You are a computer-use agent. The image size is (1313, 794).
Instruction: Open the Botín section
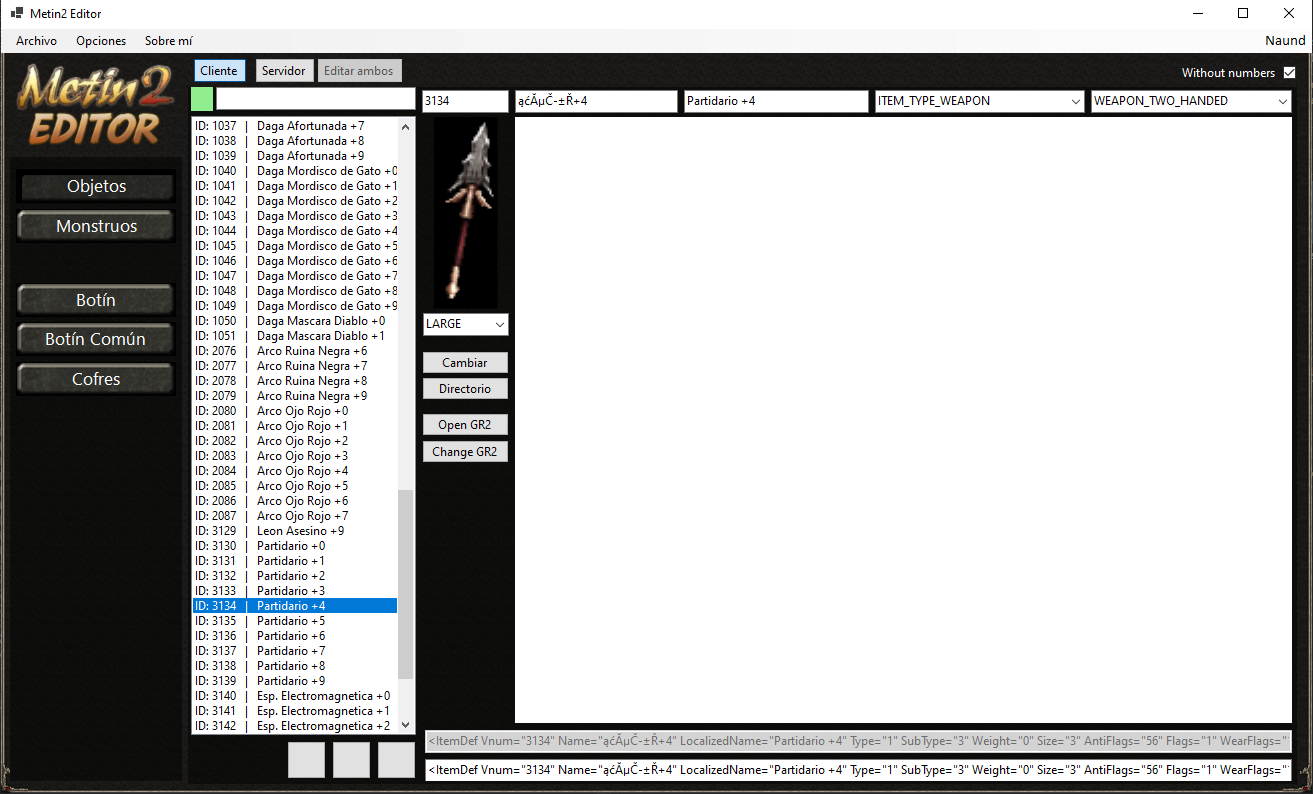click(x=96, y=300)
